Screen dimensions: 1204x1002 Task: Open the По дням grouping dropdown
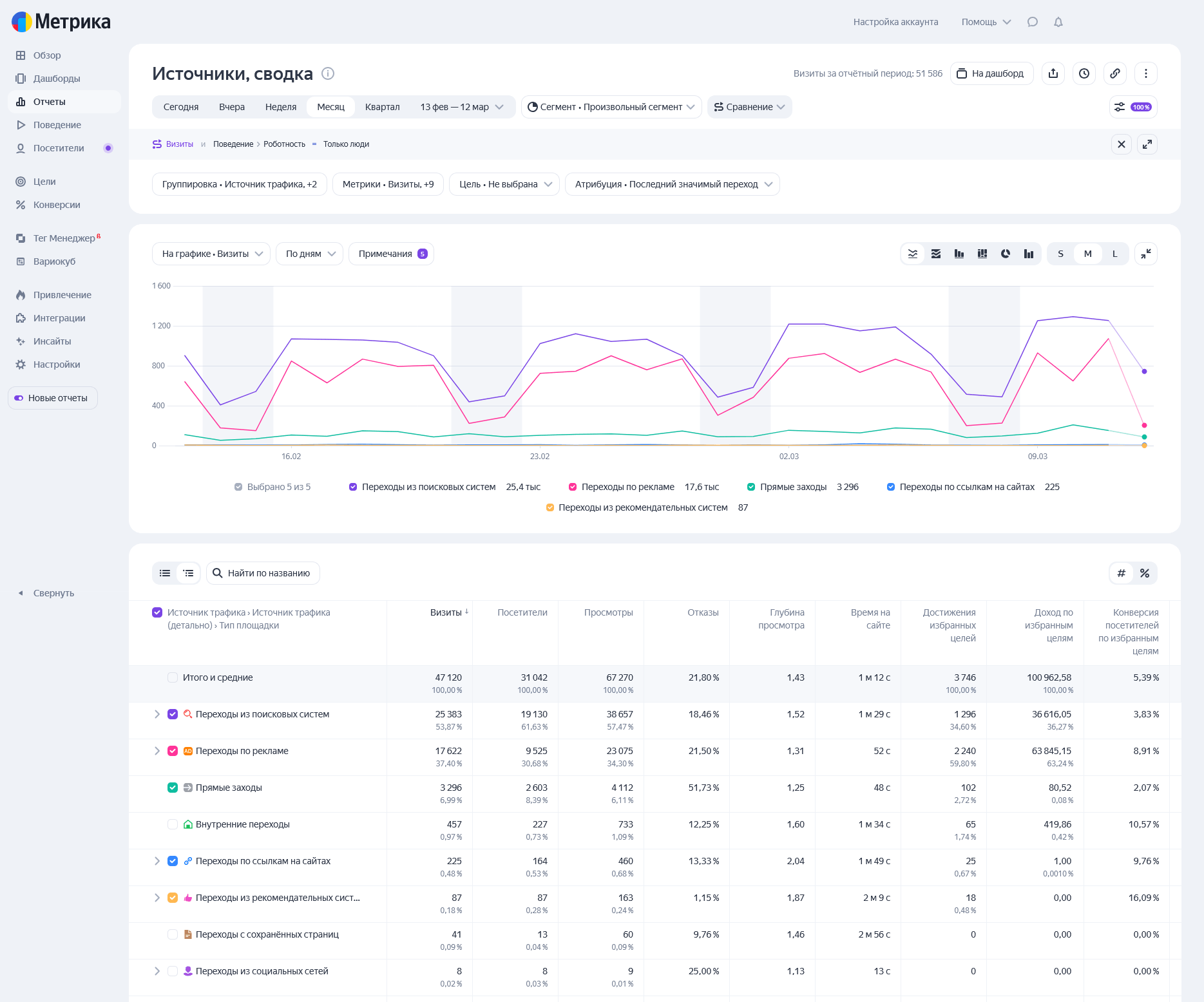point(310,254)
